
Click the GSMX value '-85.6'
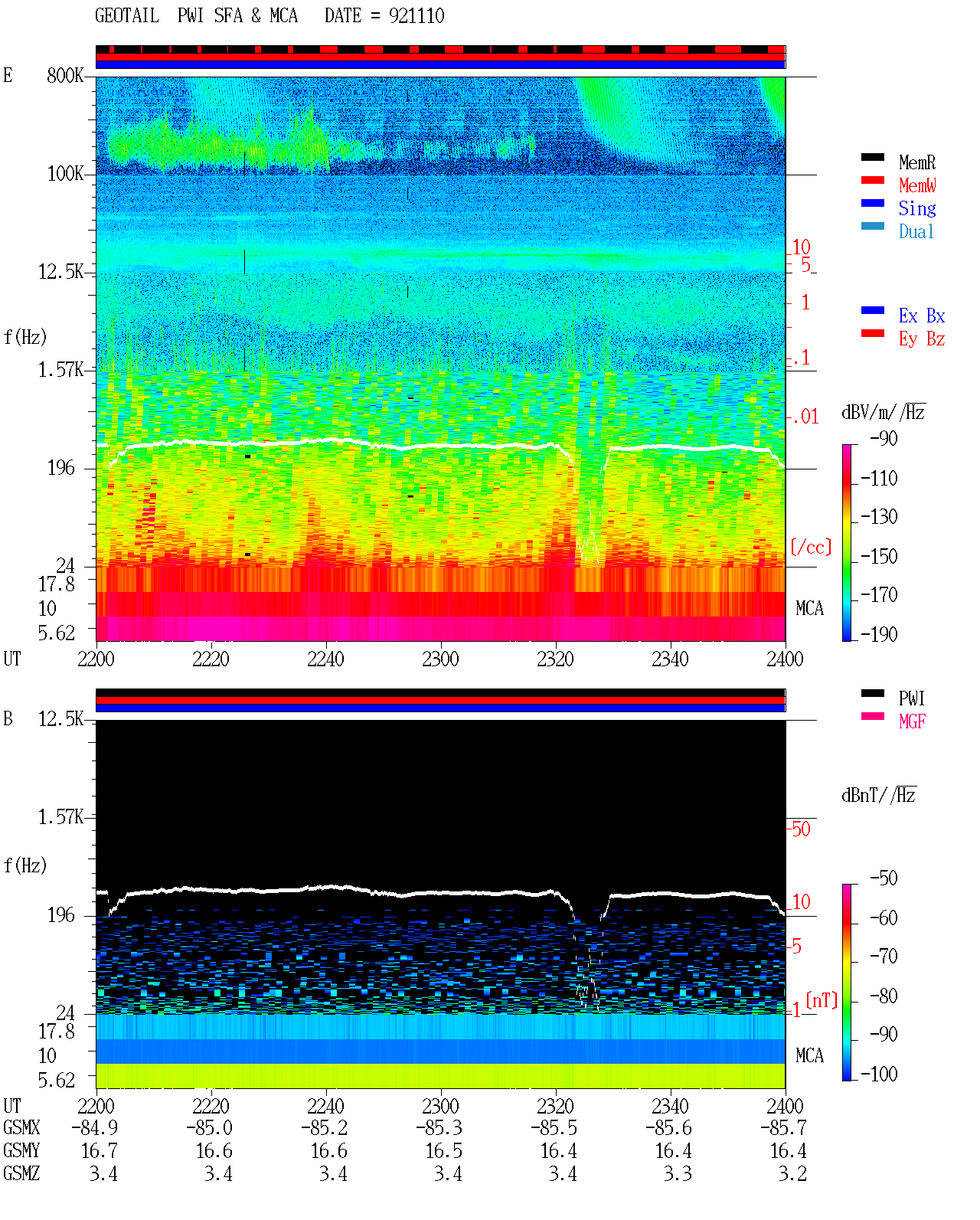[x=669, y=1128]
